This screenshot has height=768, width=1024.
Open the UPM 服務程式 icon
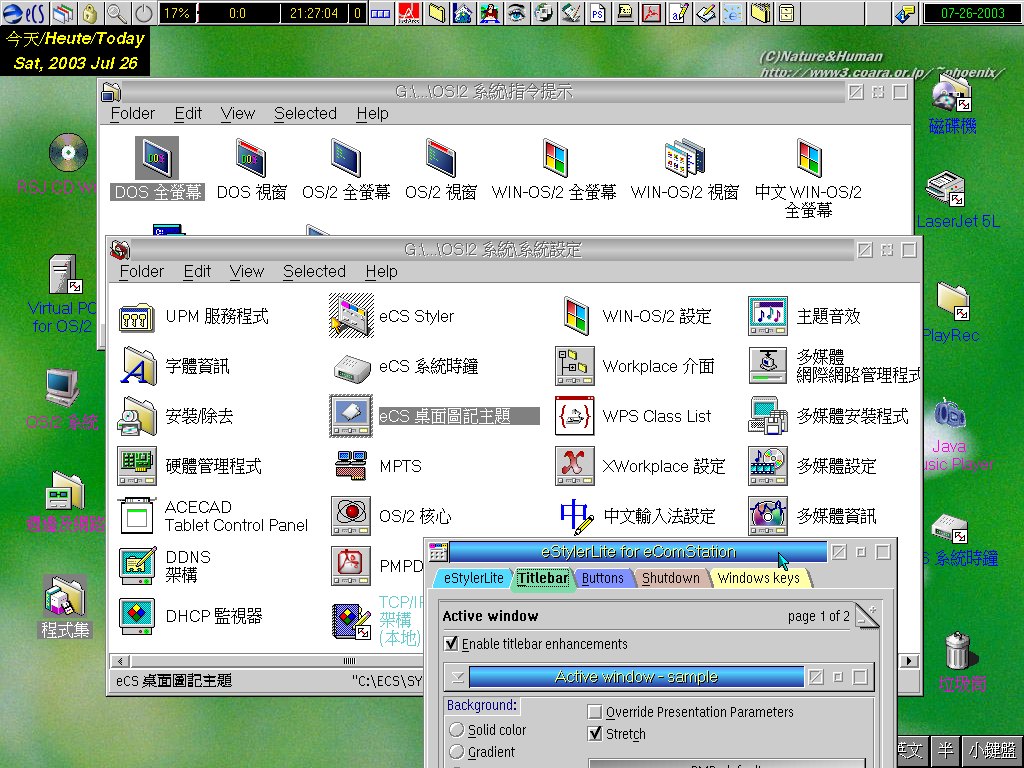(136, 317)
